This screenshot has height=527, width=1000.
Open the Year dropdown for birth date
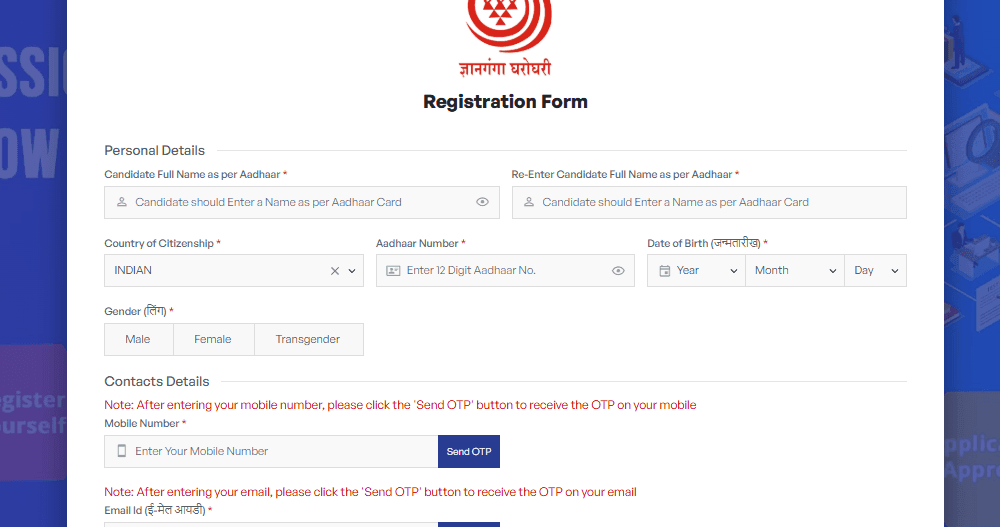click(696, 271)
